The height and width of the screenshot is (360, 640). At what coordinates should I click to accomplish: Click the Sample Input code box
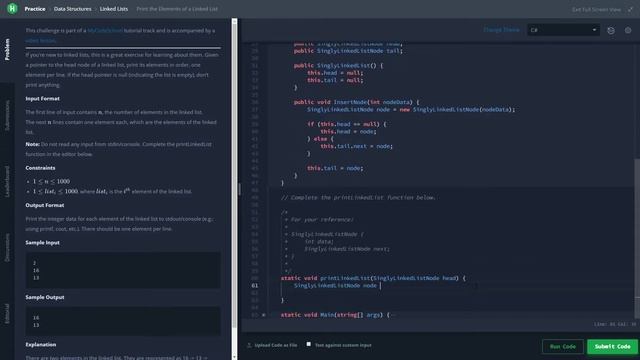point(123,270)
